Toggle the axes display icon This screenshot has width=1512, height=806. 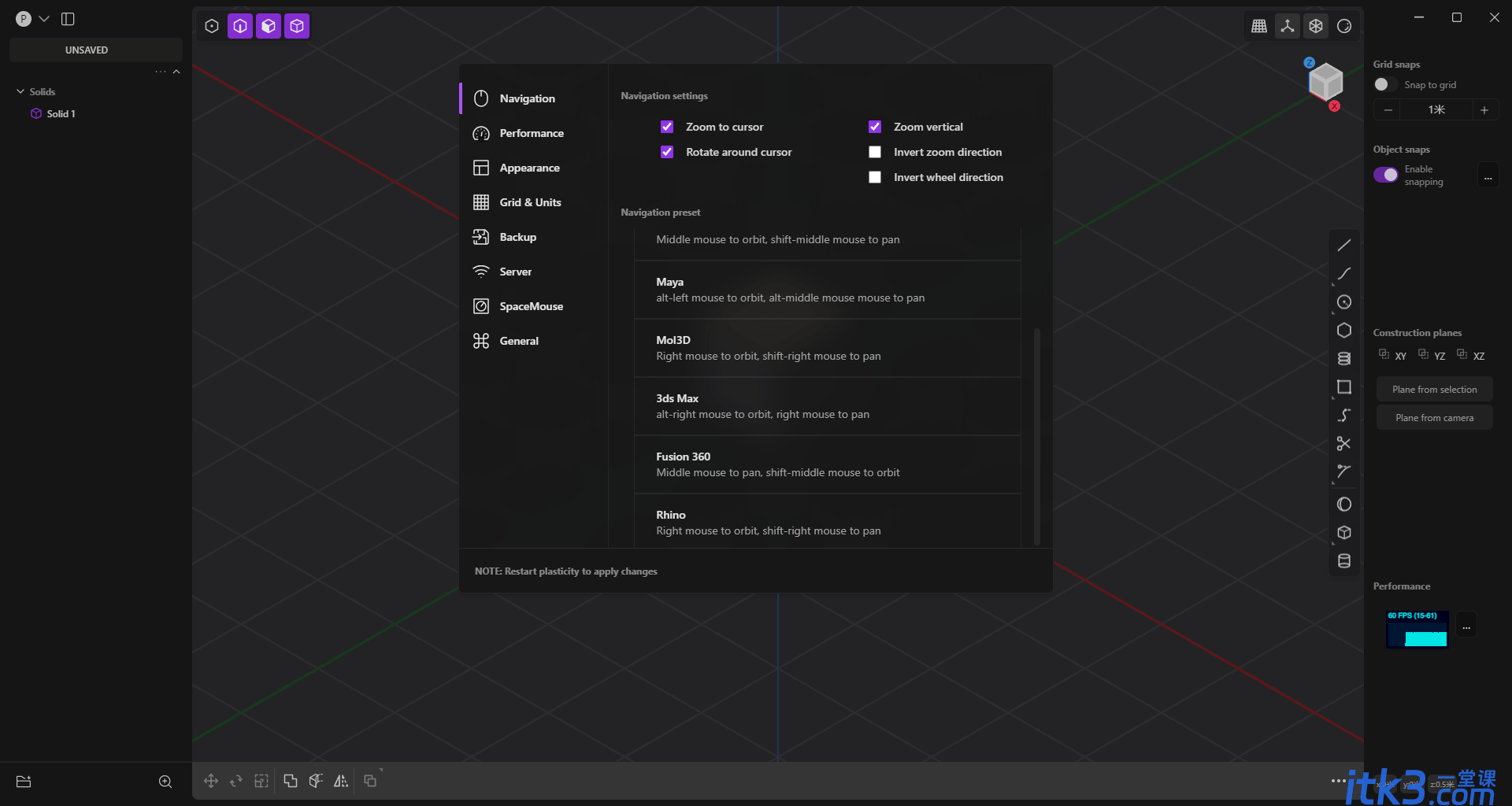click(1288, 26)
